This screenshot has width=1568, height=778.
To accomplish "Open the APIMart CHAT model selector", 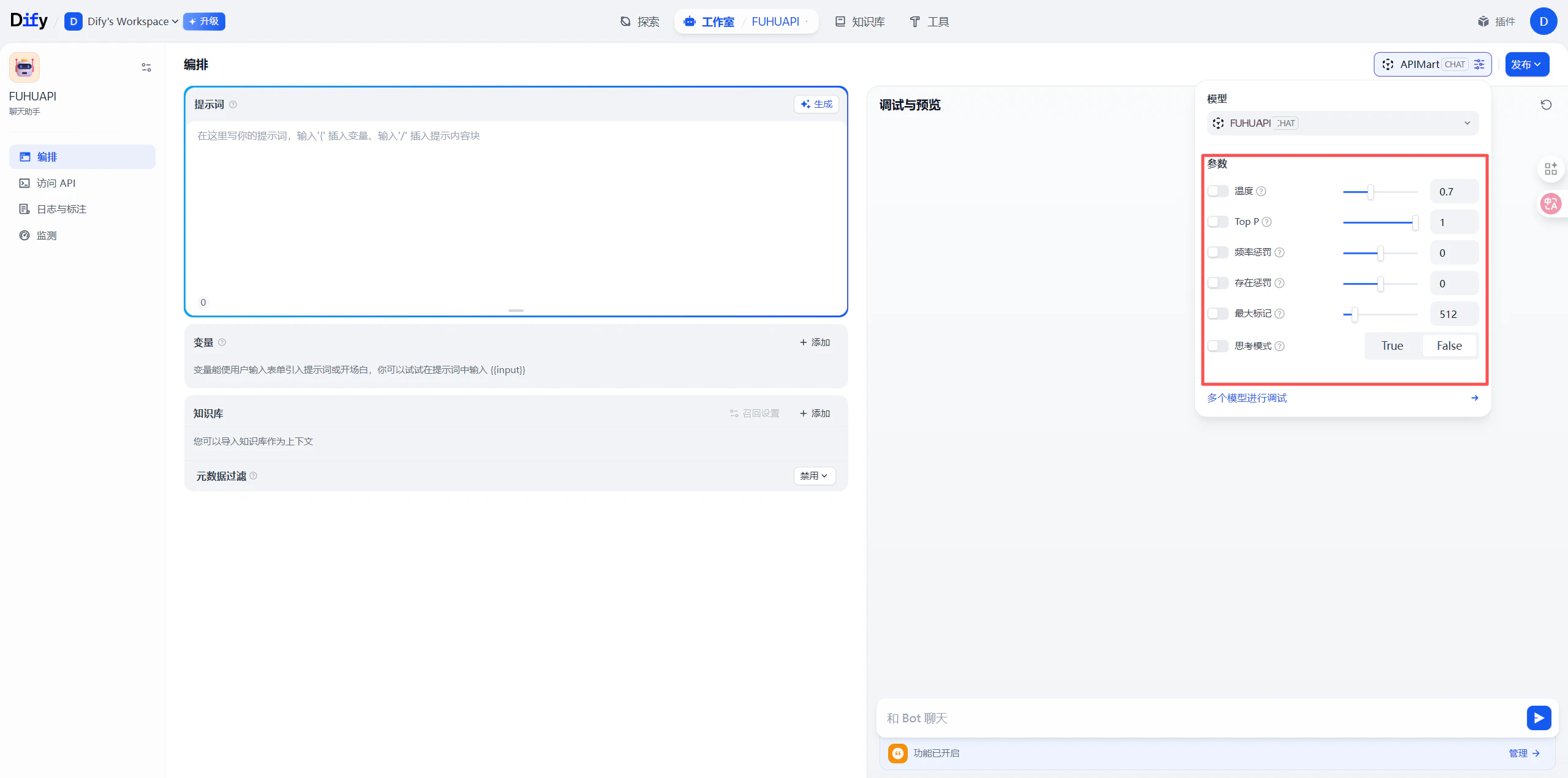I will click(1432, 64).
